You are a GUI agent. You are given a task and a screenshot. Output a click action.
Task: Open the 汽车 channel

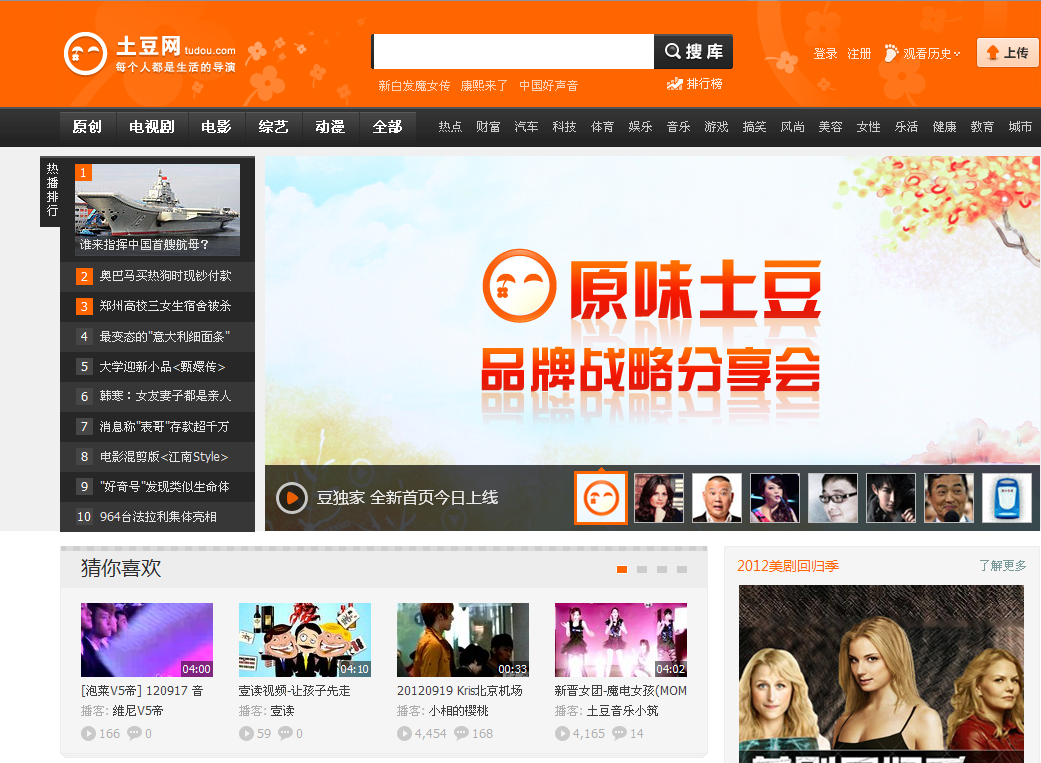526,127
